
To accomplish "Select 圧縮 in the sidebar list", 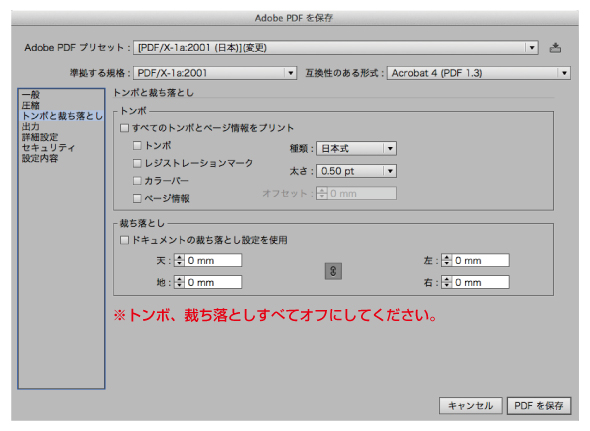I will coord(31,105).
